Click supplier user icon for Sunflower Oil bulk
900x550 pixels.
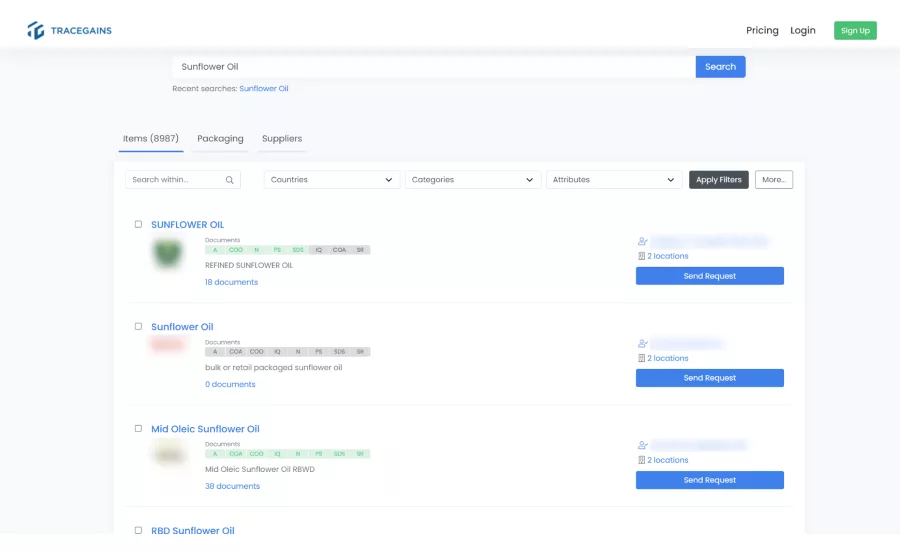point(642,344)
